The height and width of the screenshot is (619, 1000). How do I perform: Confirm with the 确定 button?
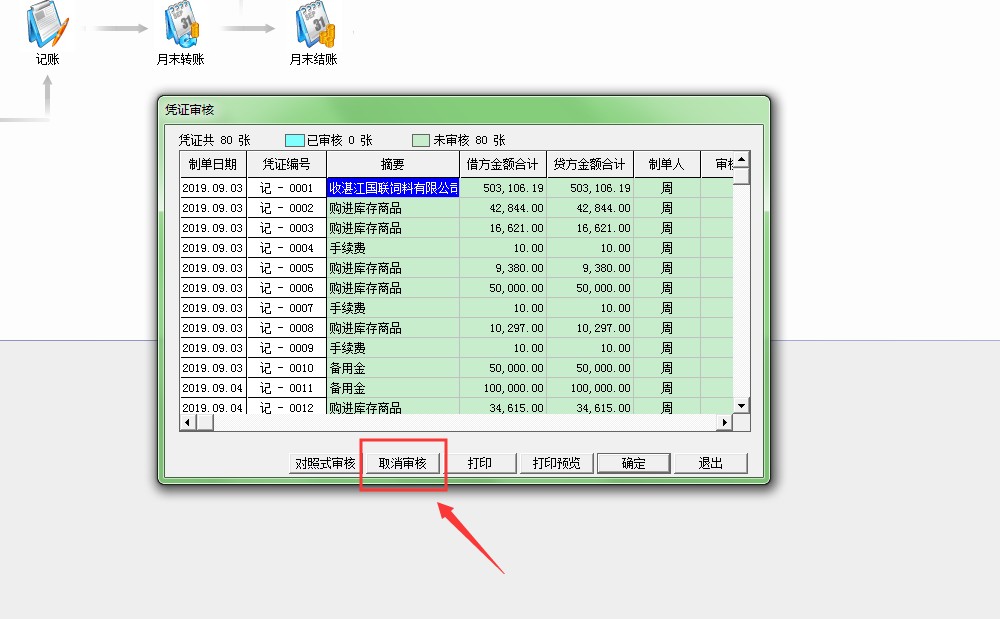pyautogui.click(x=634, y=463)
